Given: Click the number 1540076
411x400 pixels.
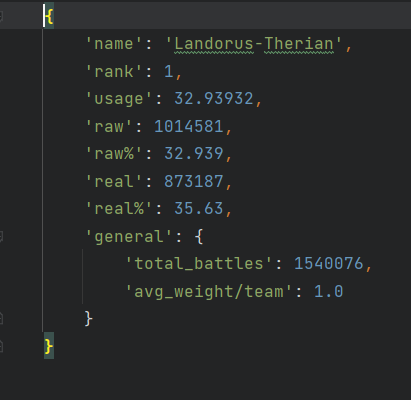Looking at the screenshot, I should click(x=329, y=263).
